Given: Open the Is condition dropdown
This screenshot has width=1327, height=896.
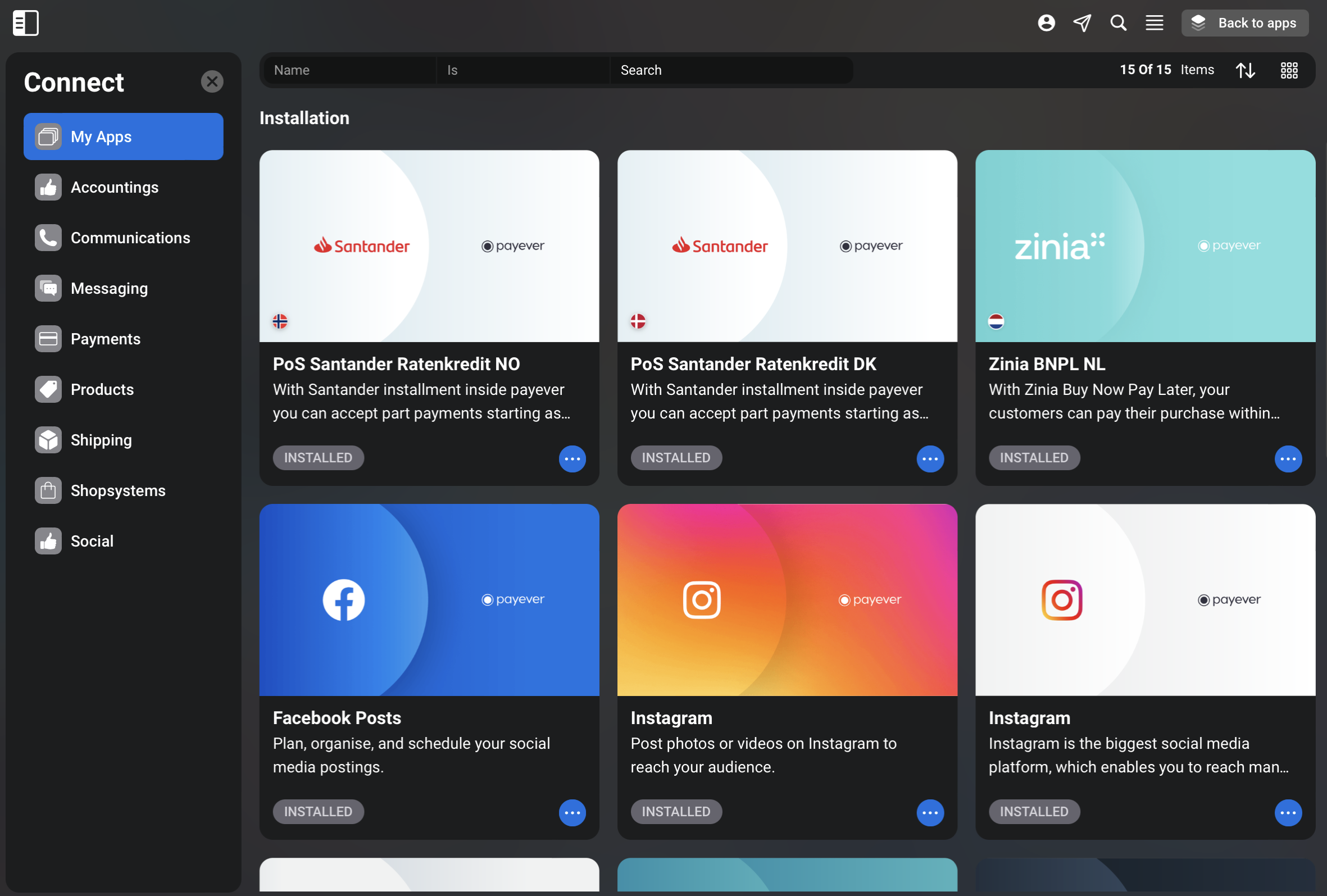Looking at the screenshot, I should click(x=523, y=70).
